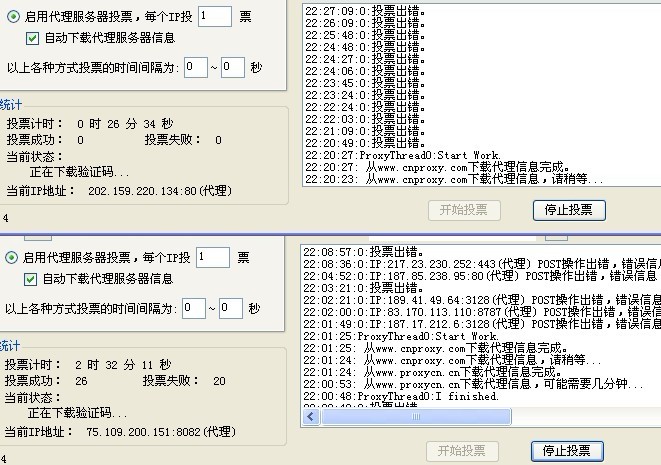Click minimum interval field in 26-minute timer window
Screen dimensions: 661x465
coord(196,67)
